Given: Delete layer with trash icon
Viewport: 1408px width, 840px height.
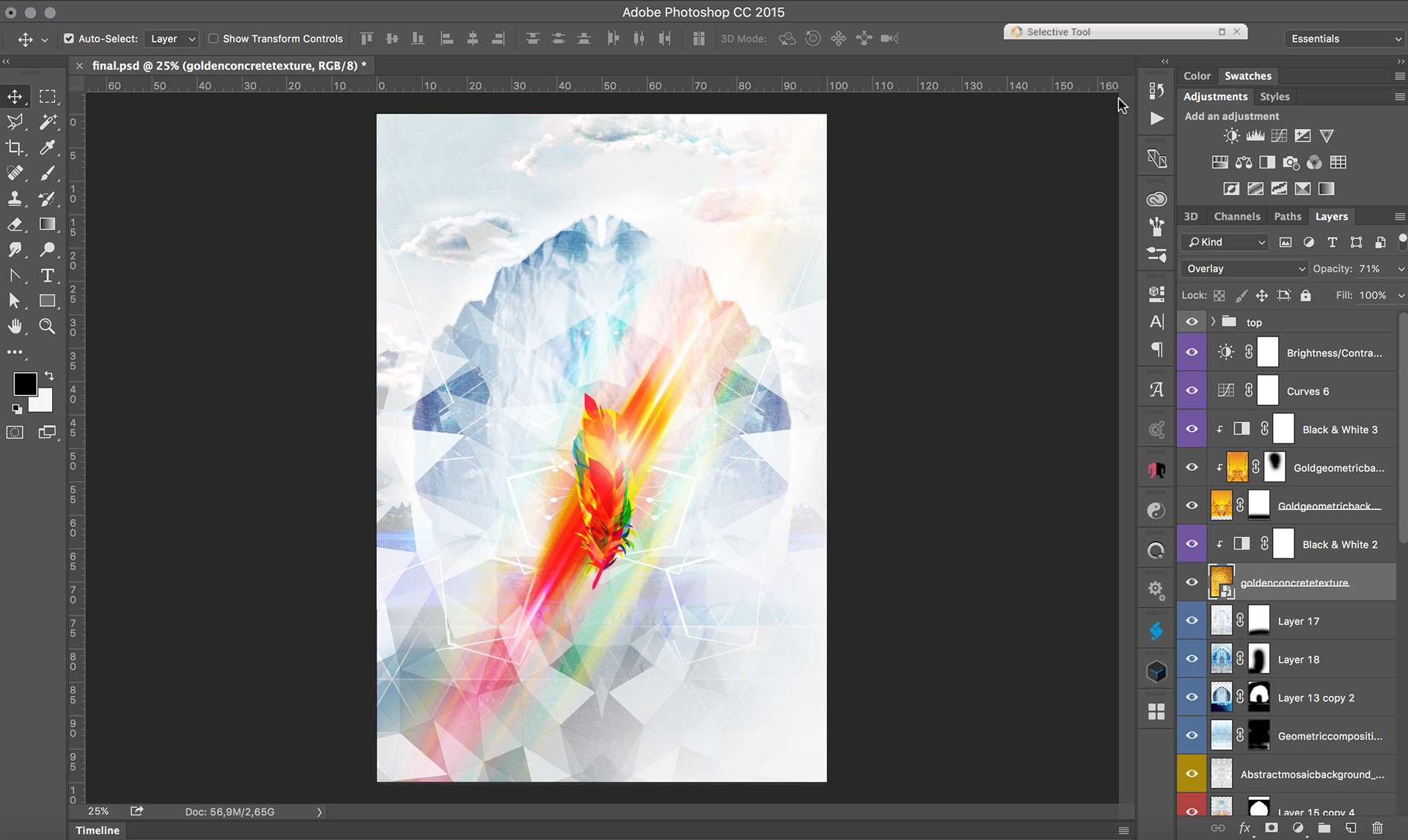Looking at the screenshot, I should tap(1377, 828).
